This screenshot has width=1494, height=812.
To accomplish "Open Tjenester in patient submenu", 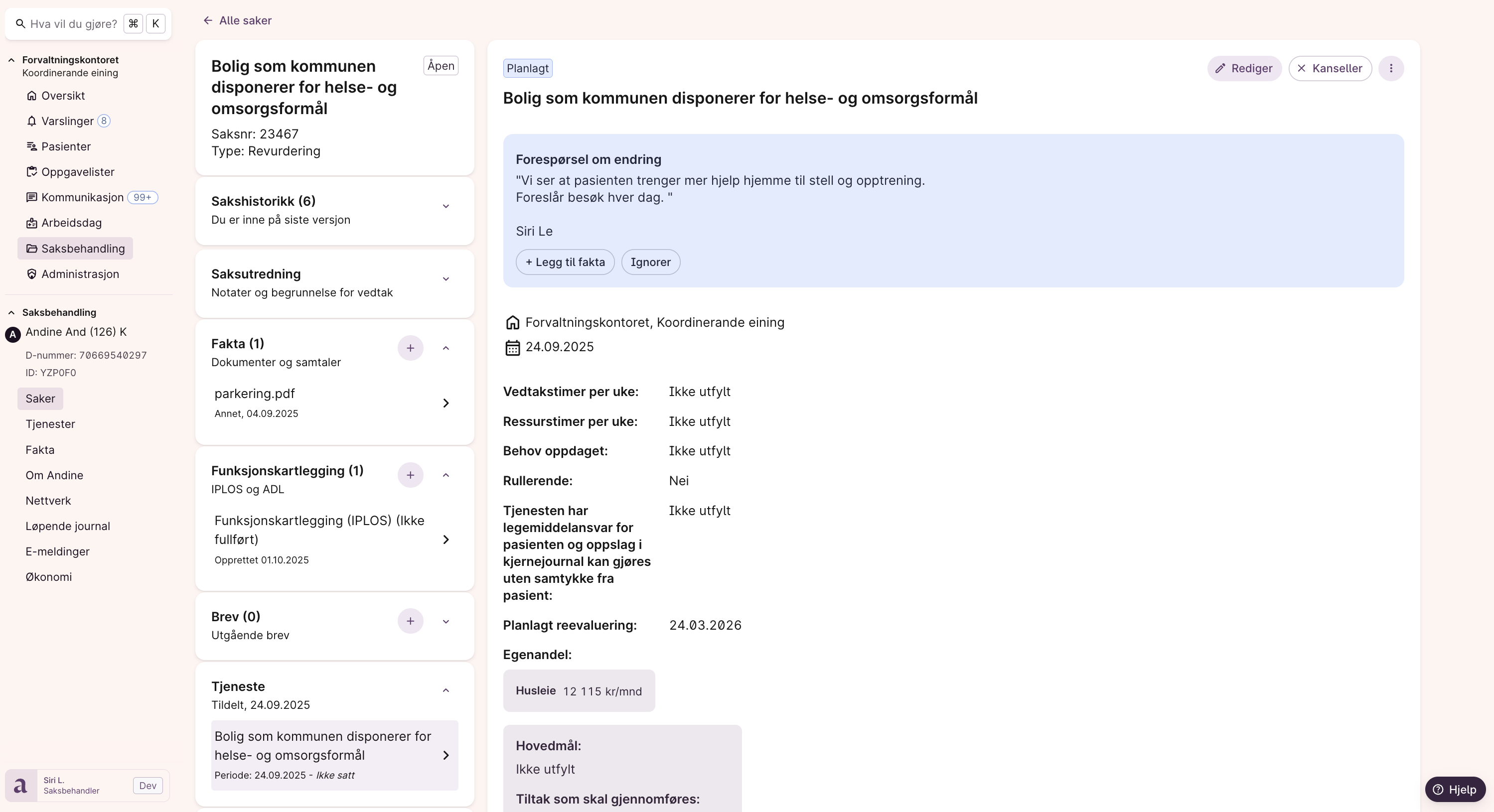I will click(50, 424).
